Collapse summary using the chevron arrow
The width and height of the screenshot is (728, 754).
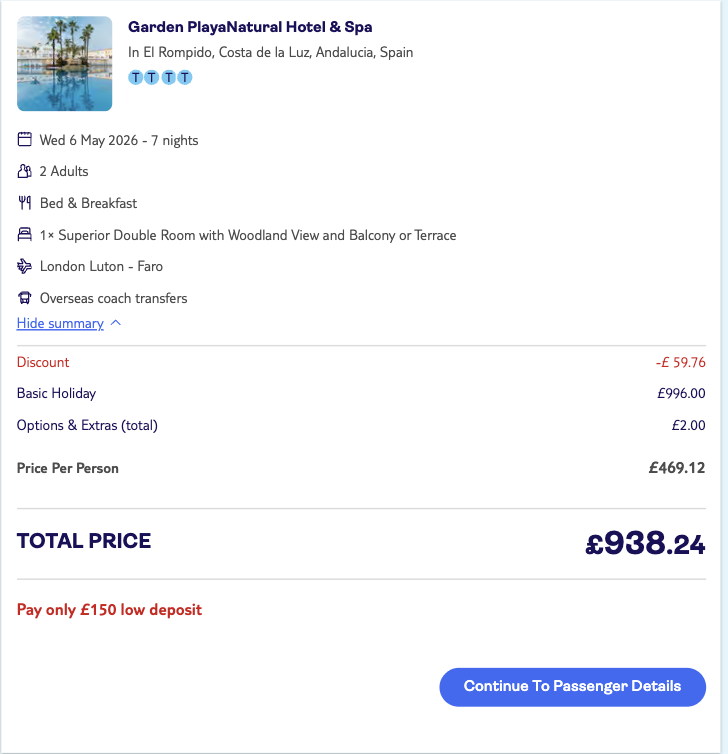[115, 324]
